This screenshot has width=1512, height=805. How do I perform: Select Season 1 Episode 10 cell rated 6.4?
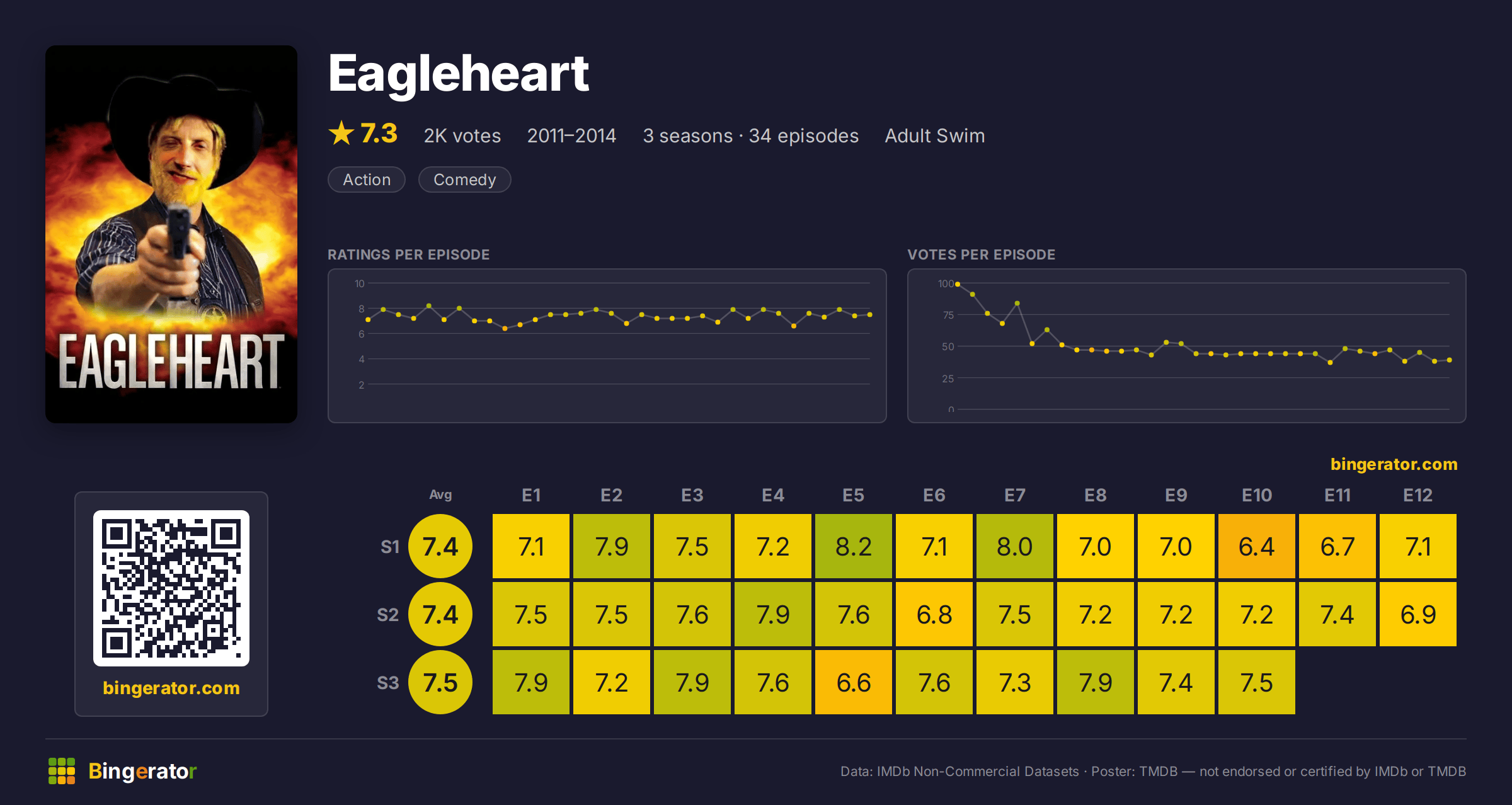tap(1257, 546)
